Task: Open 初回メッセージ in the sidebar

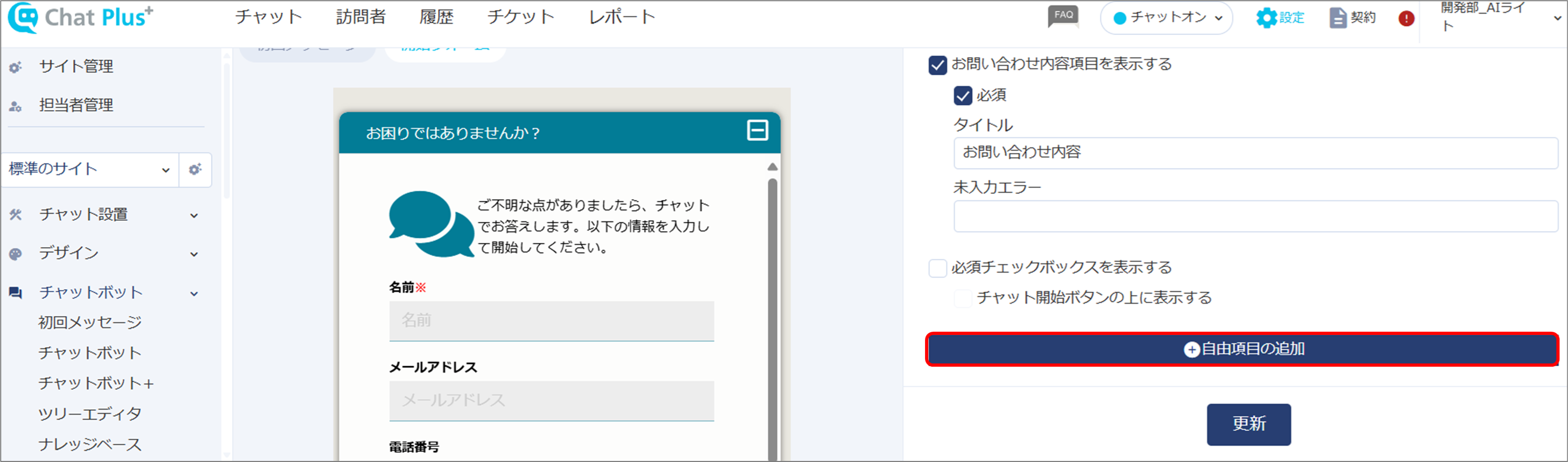Action: pyautogui.click(x=90, y=323)
